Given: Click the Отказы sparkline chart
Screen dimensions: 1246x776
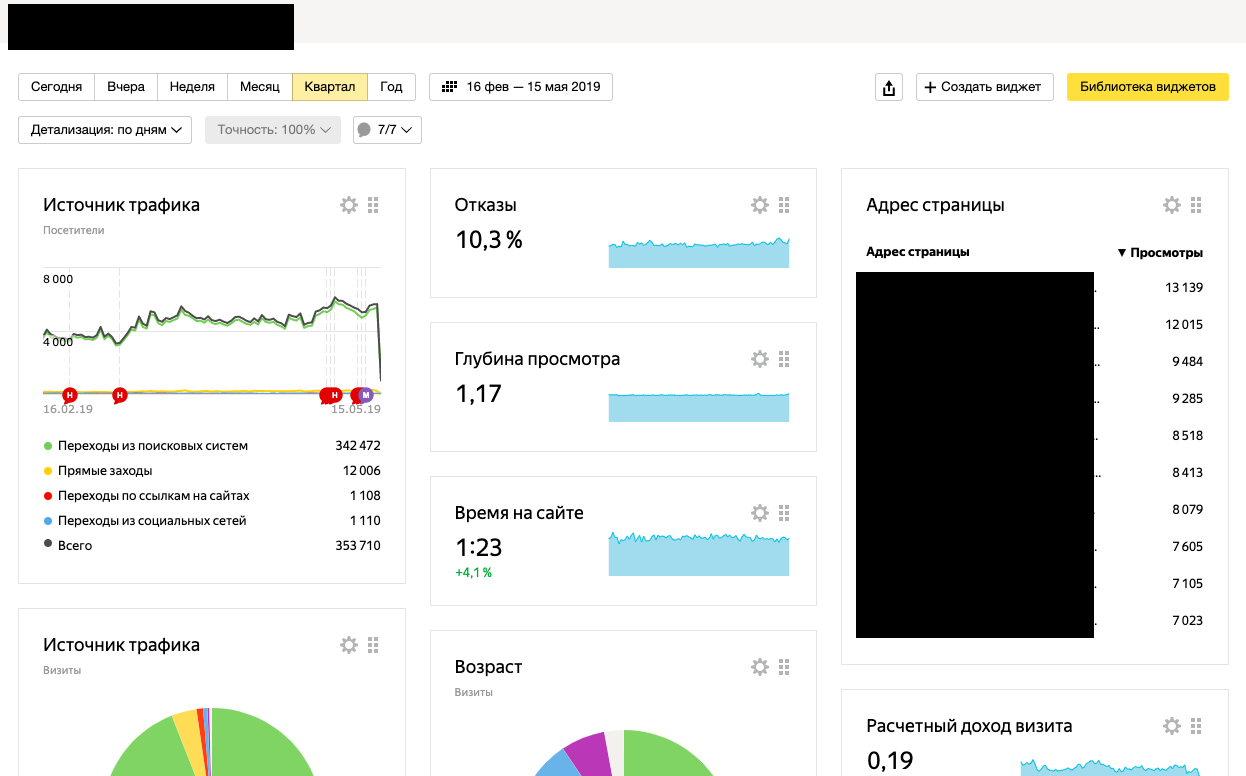Looking at the screenshot, I should (699, 253).
